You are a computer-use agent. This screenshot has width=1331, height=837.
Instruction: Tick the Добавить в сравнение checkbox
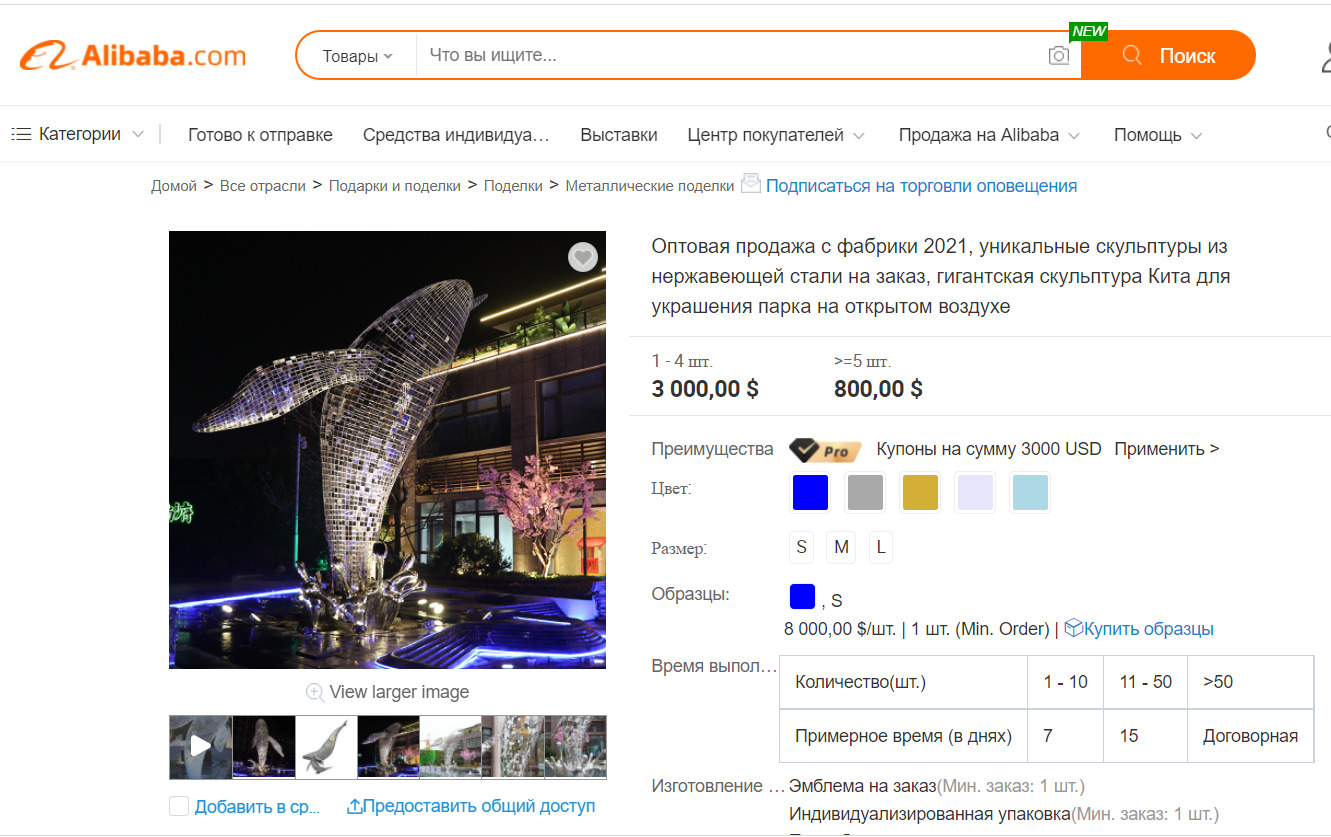click(x=179, y=806)
